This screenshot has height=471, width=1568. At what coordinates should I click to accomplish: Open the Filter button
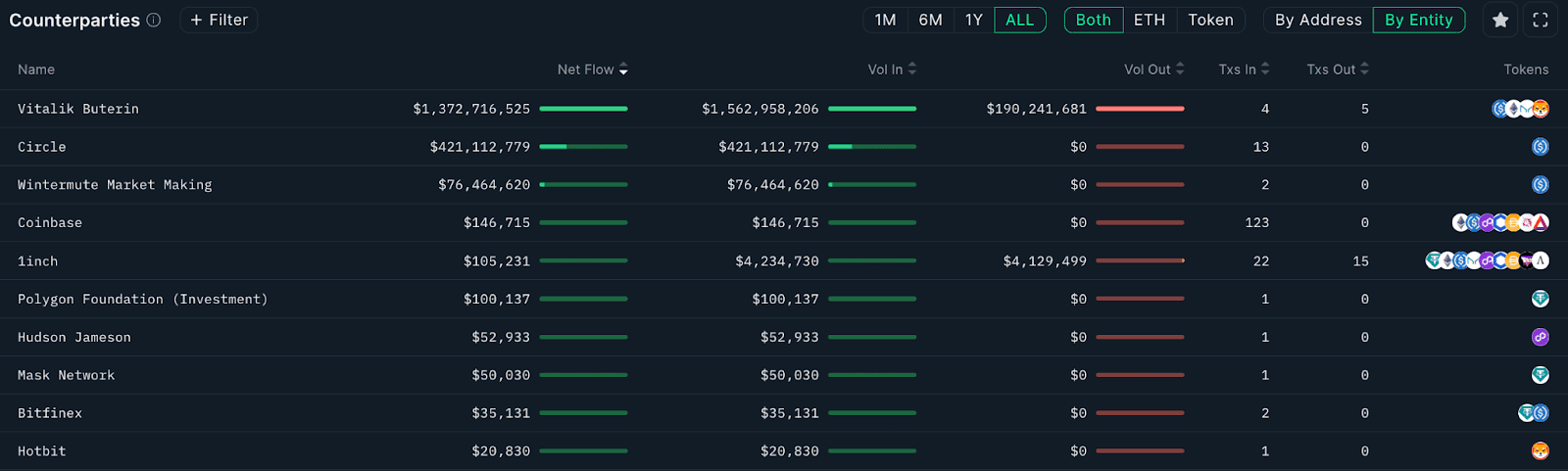(219, 20)
